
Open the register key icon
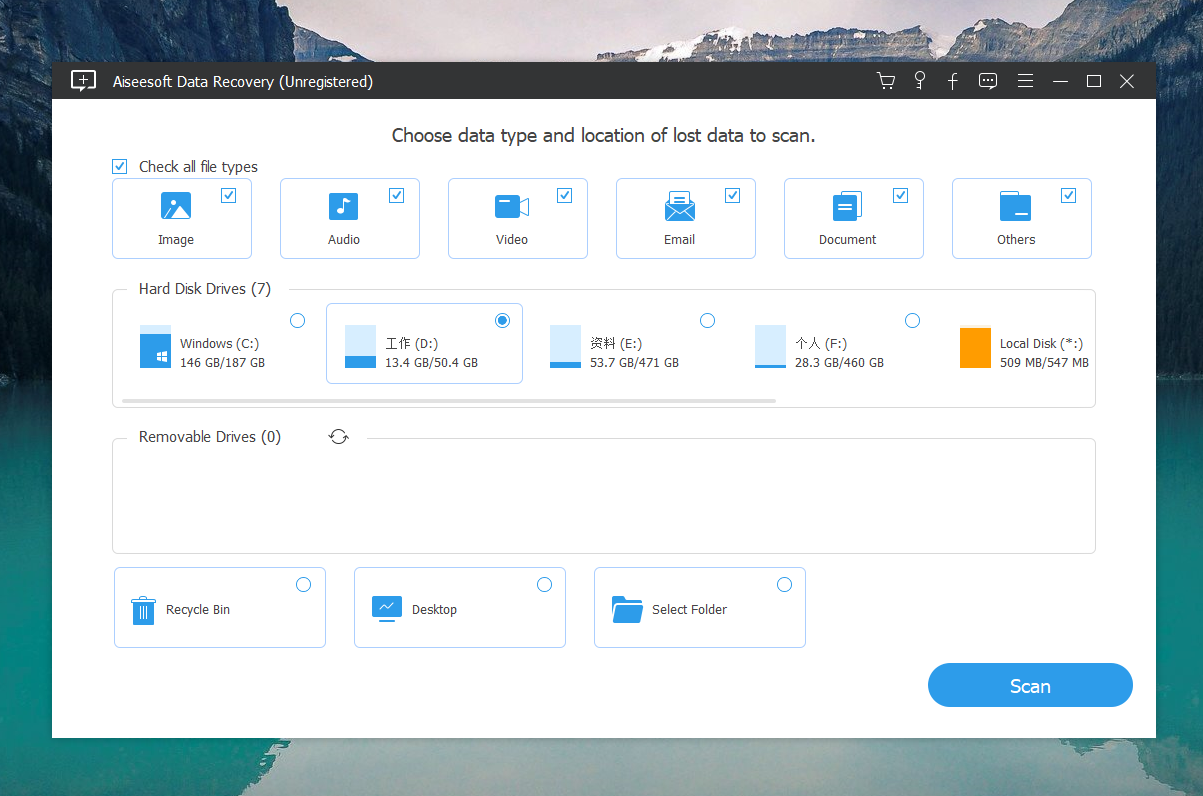pos(920,82)
